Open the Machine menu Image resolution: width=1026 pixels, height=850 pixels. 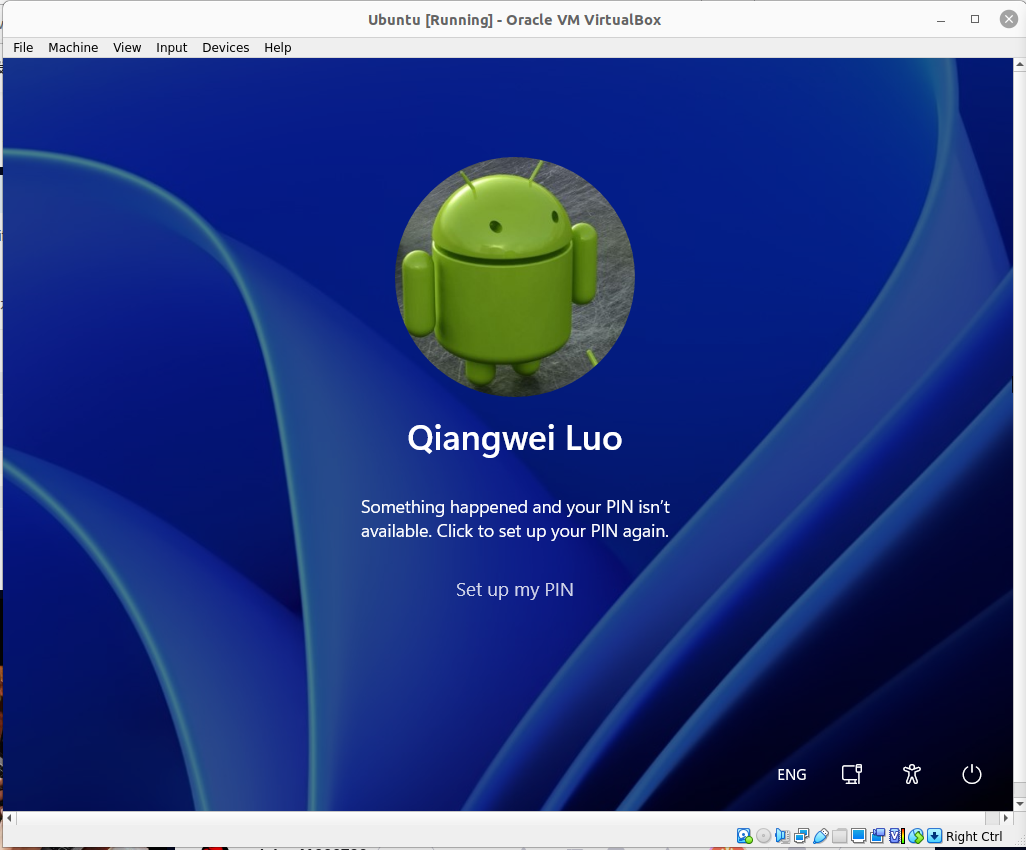(x=73, y=48)
